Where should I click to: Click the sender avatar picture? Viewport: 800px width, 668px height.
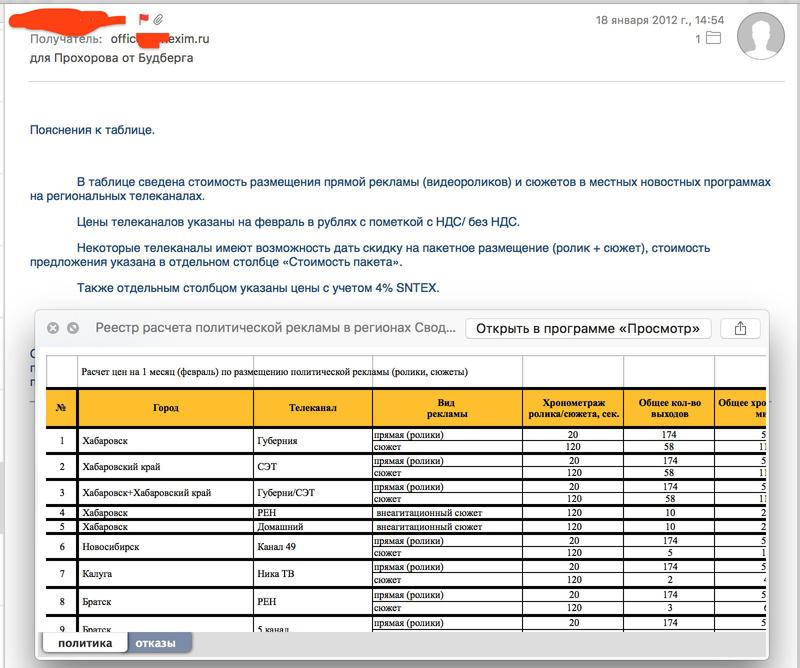click(x=760, y=36)
